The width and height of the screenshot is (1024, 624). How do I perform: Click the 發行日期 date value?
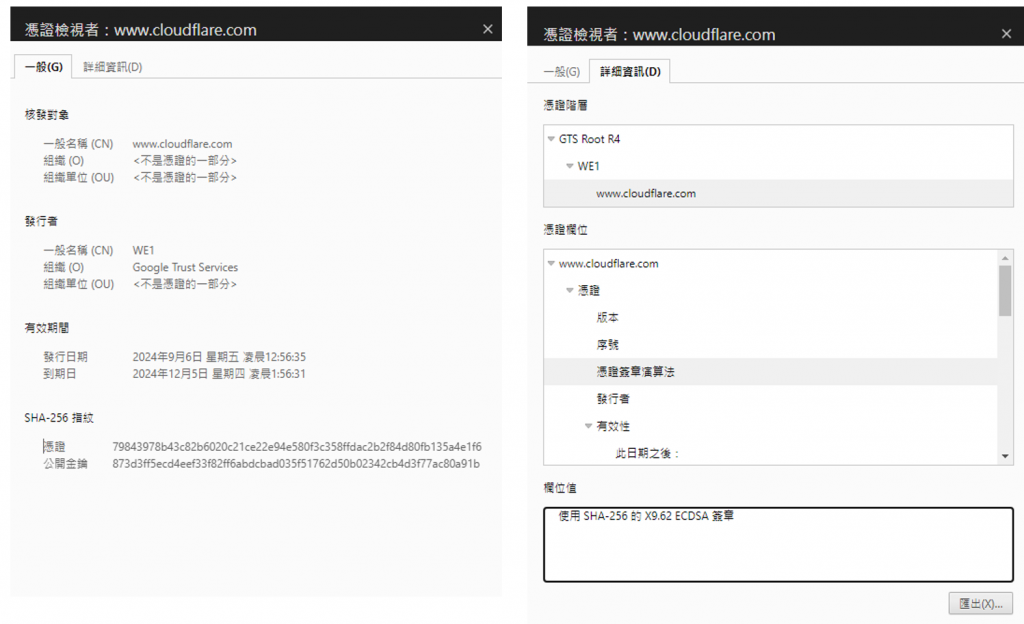click(x=219, y=357)
